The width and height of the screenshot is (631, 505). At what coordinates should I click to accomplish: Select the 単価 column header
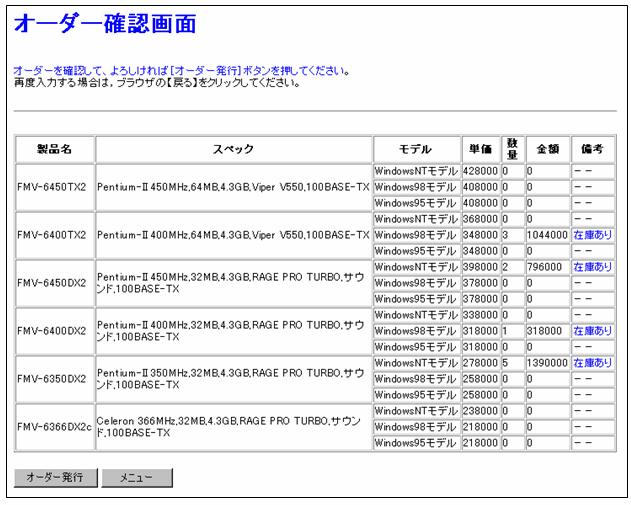pos(480,149)
